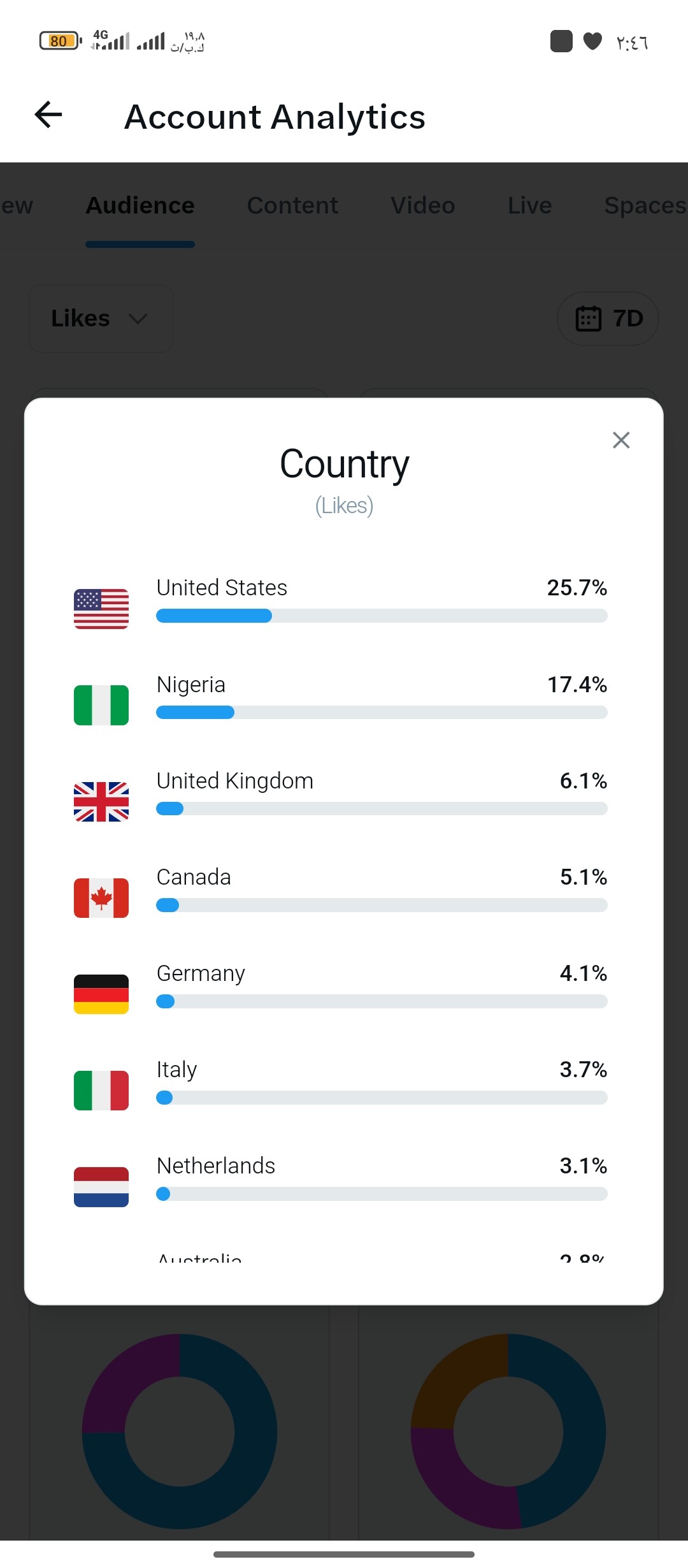Tap the back arrow icon
This screenshot has height=1568, width=688.
(x=48, y=115)
